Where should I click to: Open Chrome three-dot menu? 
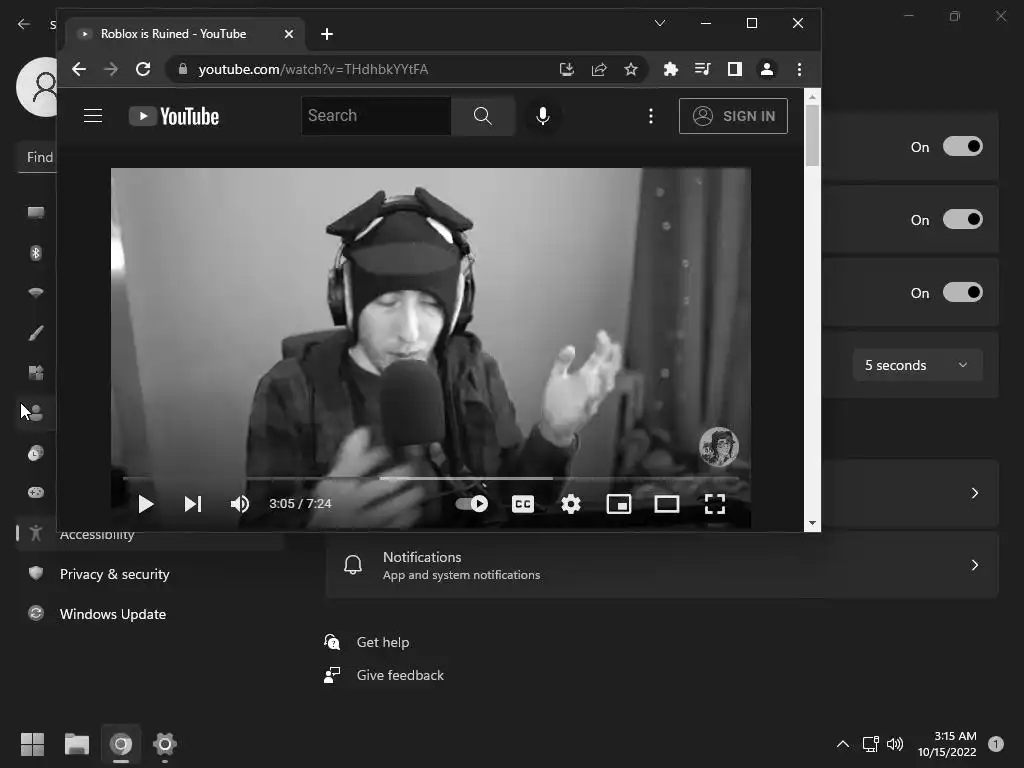[x=799, y=69]
